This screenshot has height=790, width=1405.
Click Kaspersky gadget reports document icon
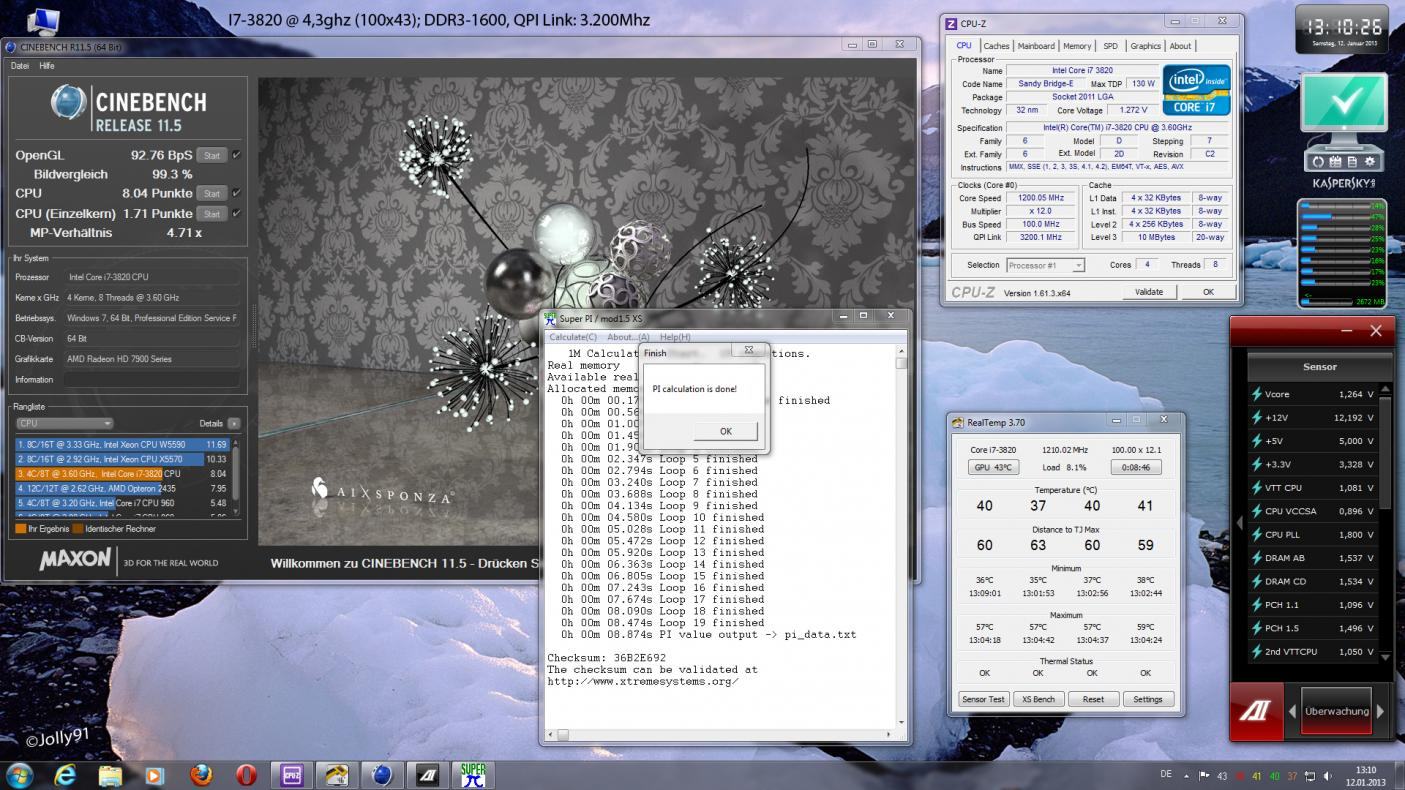[1351, 162]
